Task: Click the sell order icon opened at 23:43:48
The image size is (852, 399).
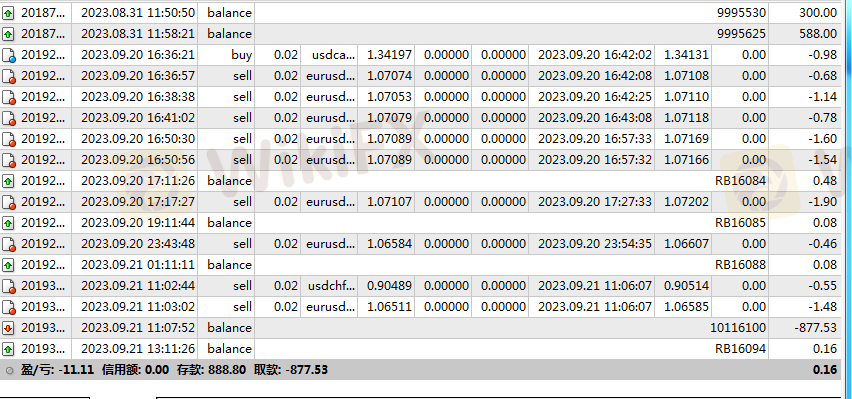Action: pos(9,244)
